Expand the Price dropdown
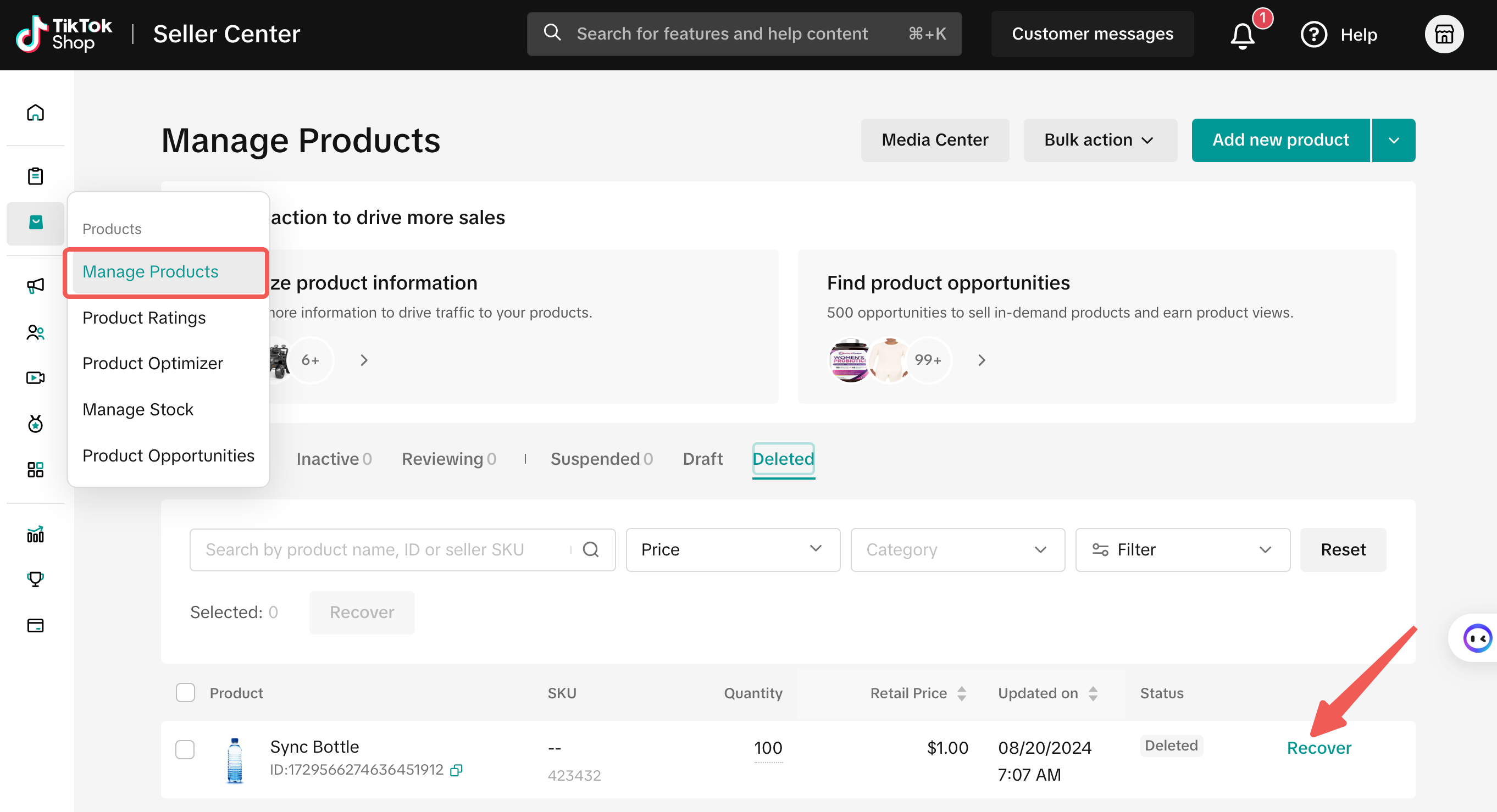The height and width of the screenshot is (812, 1497). [x=732, y=549]
